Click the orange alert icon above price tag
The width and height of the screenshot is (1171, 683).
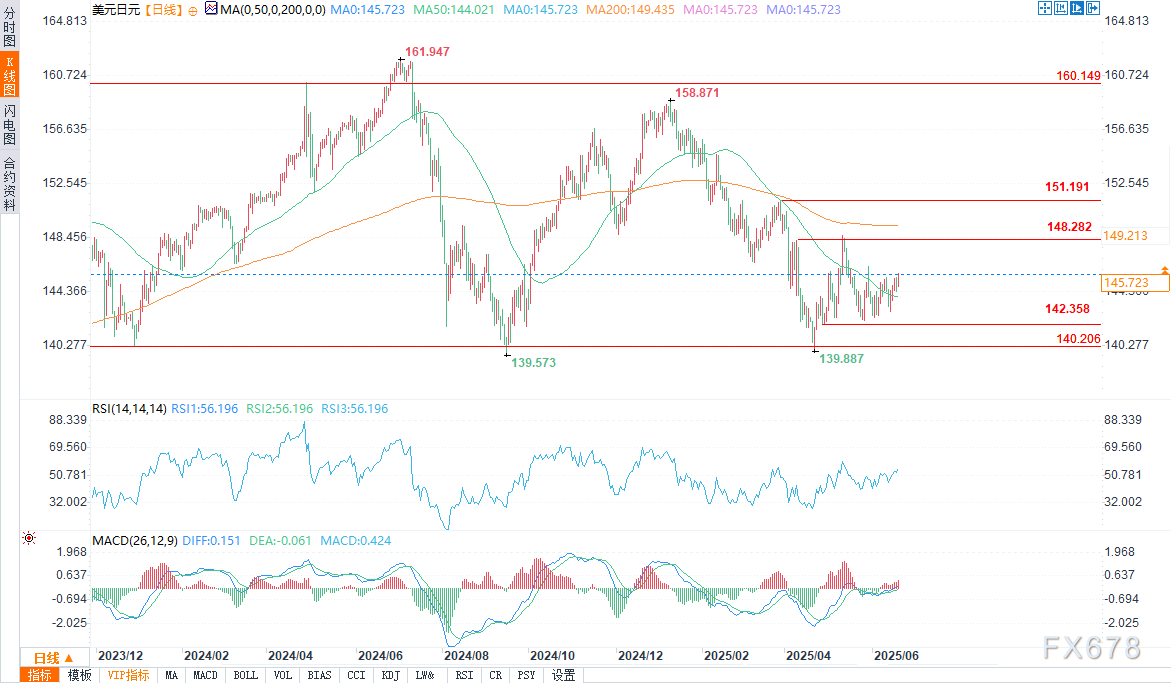[1164, 271]
